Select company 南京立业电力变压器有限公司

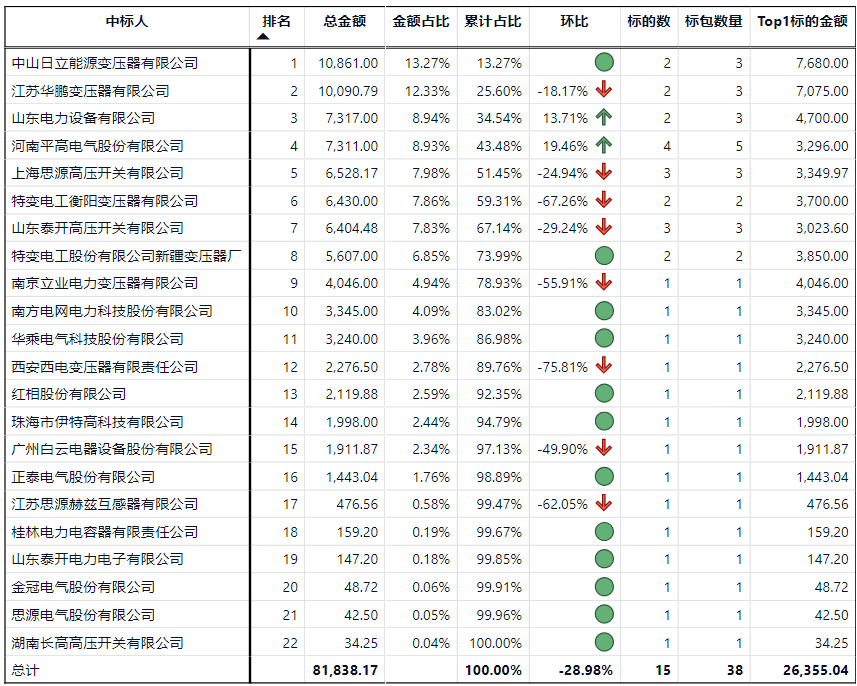coord(104,283)
